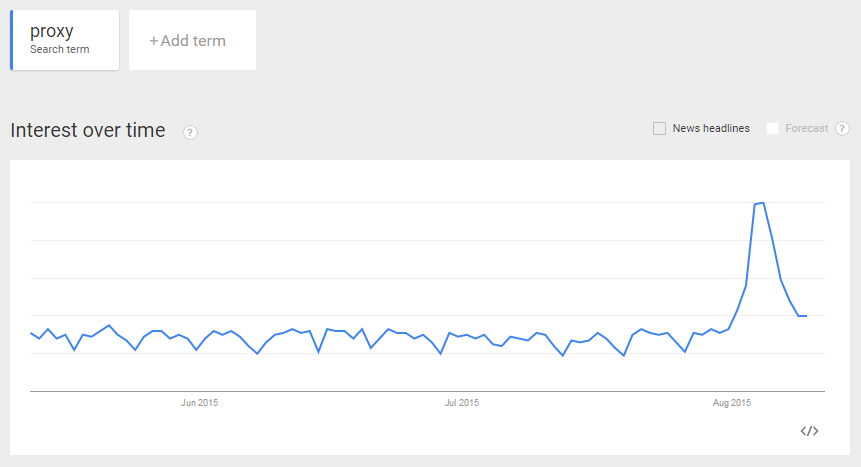861x467 pixels.
Task: Toggle the Forecast checkbox
Action: 772,128
